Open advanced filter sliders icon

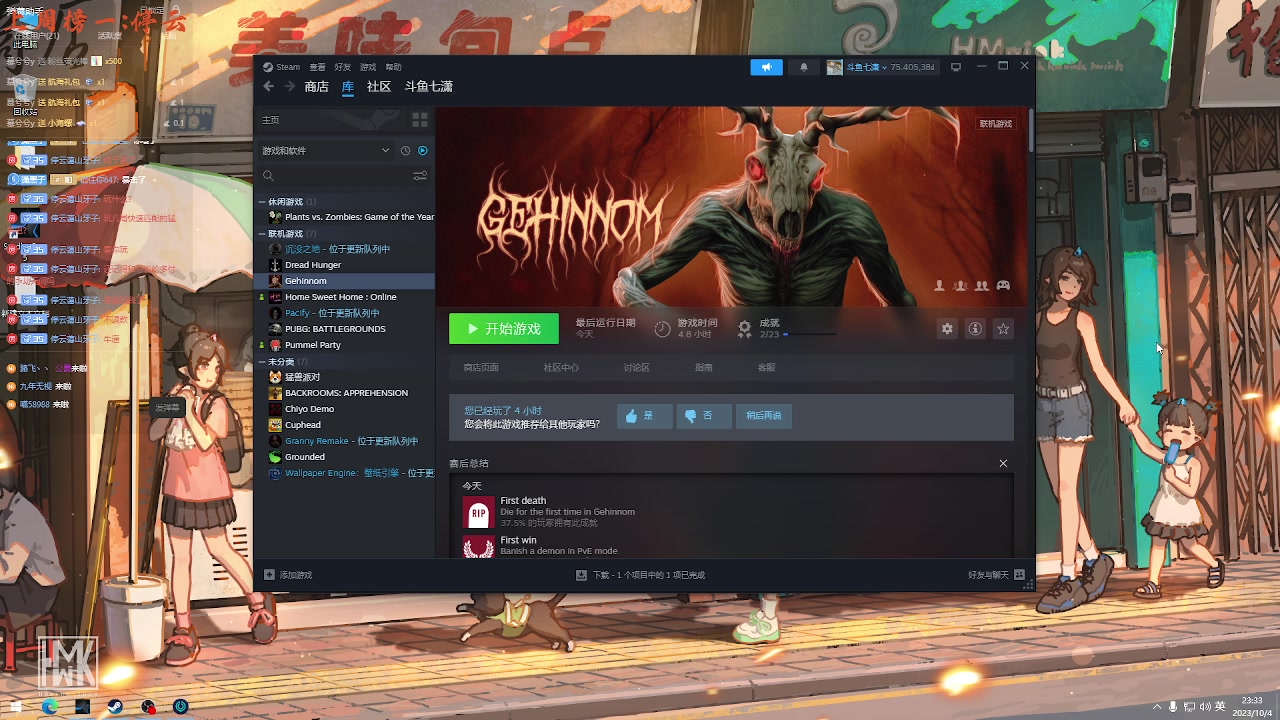(420, 176)
